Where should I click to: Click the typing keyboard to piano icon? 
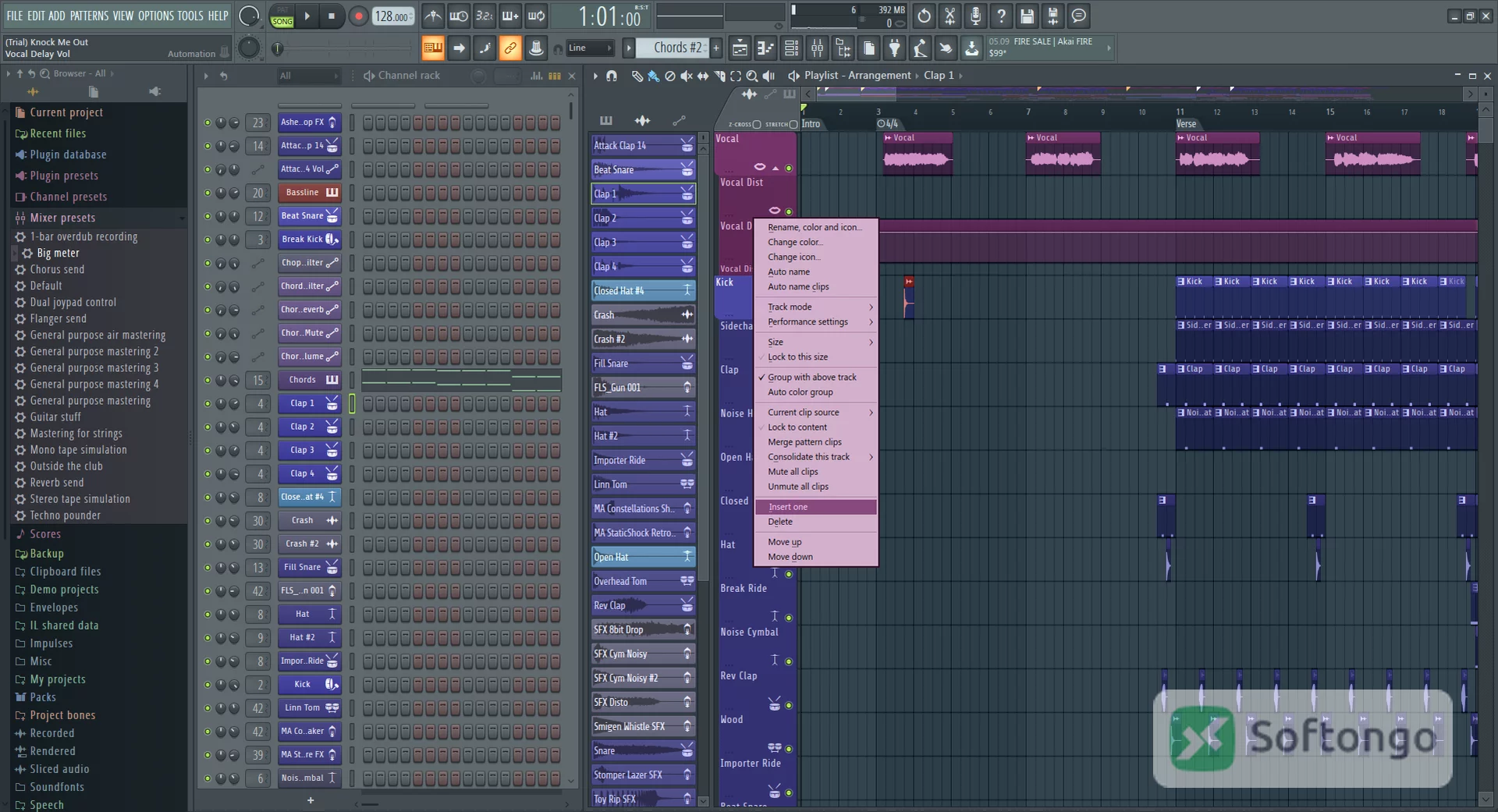[x=432, y=48]
